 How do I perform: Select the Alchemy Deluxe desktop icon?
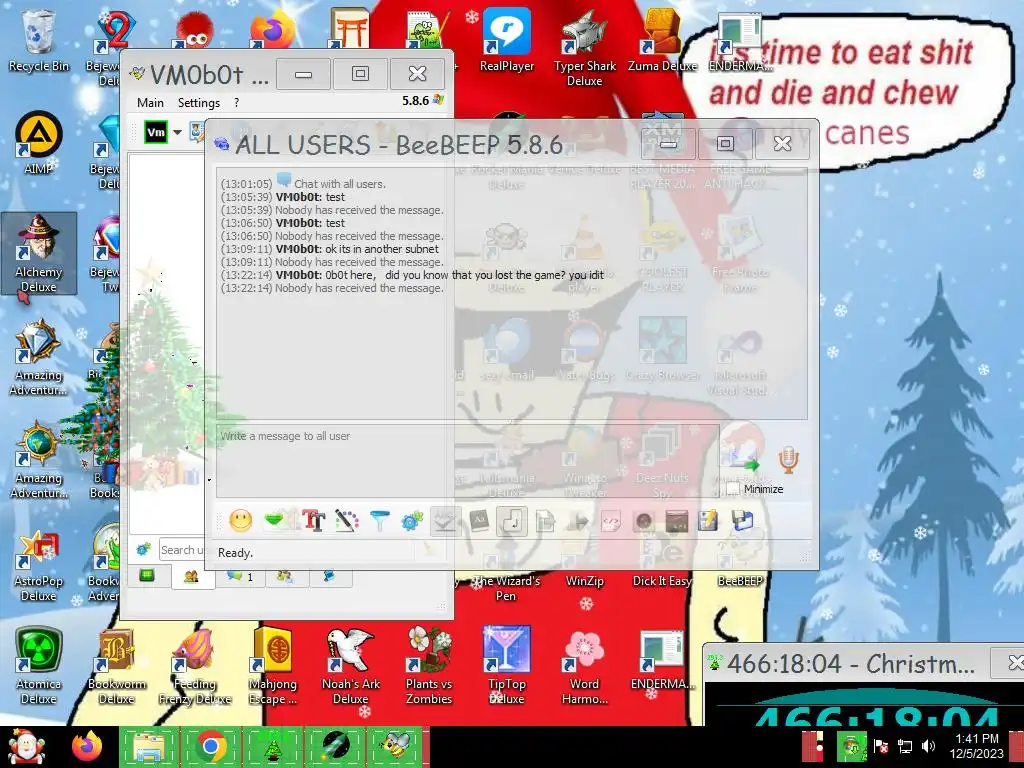tap(39, 253)
